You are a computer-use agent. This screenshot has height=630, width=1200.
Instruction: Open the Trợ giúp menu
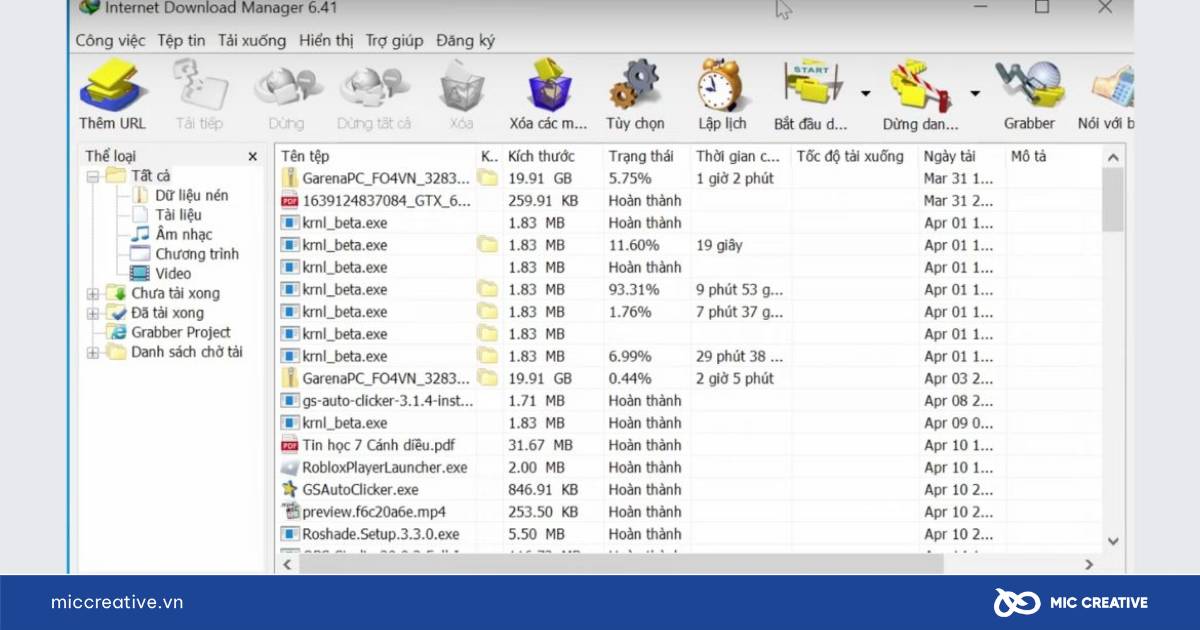point(395,41)
